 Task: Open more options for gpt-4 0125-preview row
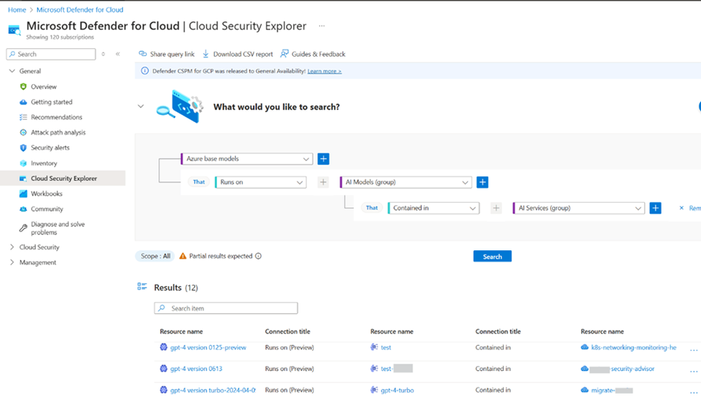[x=693, y=350]
